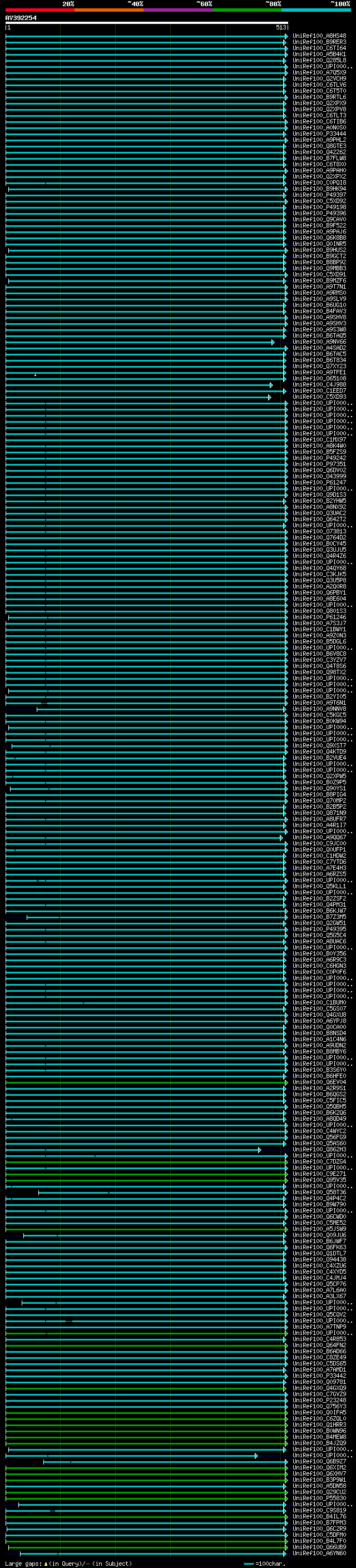Click UniRef100_Q66UB9 label
This screenshot has width=356, height=1568.
(319, 1547)
